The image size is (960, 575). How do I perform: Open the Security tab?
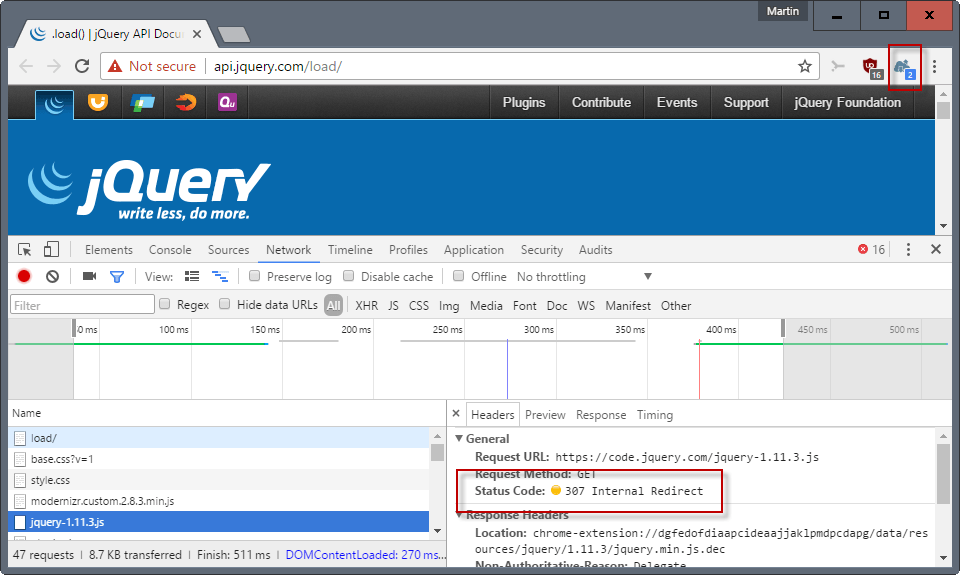click(x=542, y=250)
